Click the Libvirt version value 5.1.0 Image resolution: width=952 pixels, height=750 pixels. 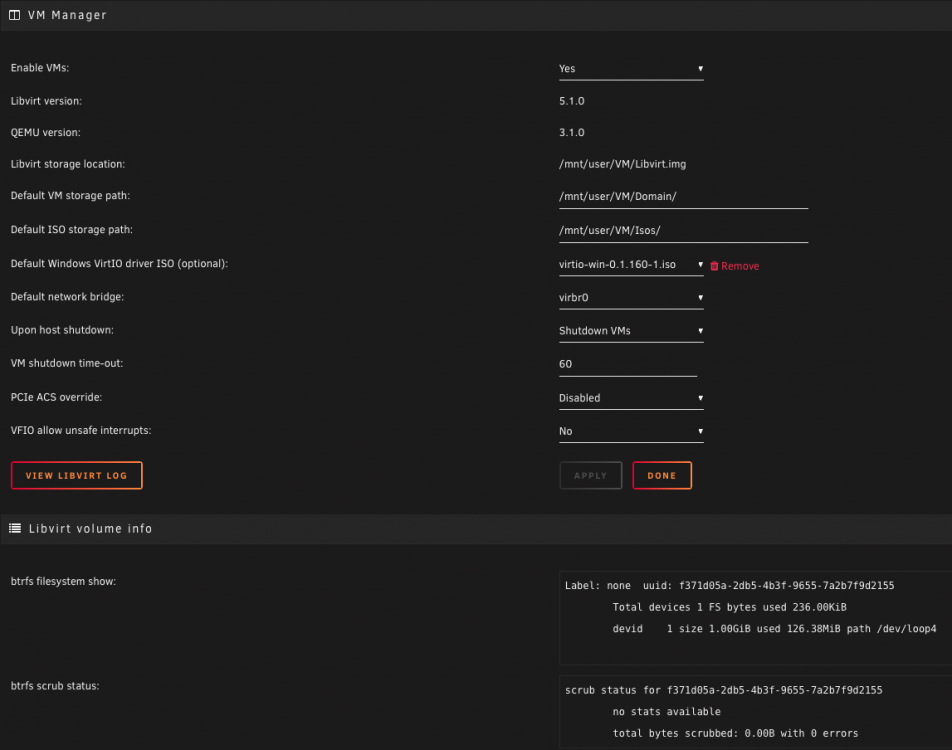tap(571, 101)
